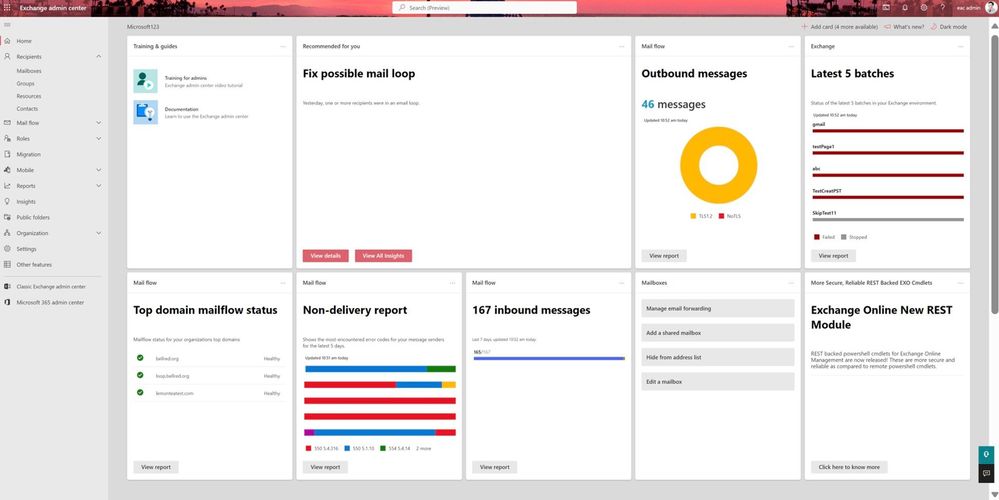Open help question mark icon

click(x=942, y=8)
